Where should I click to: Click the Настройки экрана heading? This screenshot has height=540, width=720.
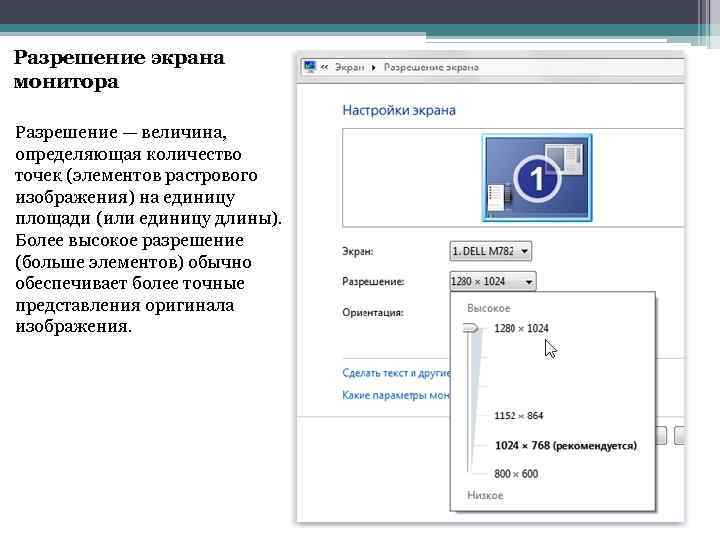click(399, 110)
